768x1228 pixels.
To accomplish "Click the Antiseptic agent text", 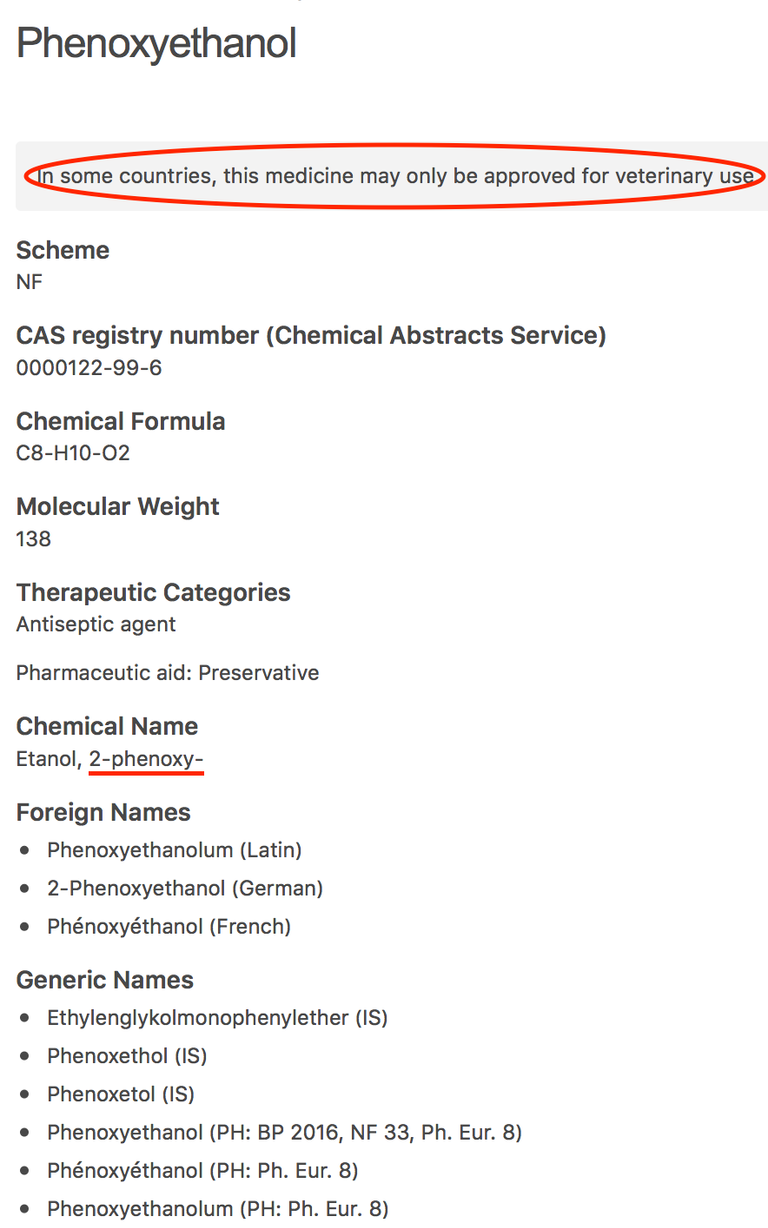I will pos(96,625).
